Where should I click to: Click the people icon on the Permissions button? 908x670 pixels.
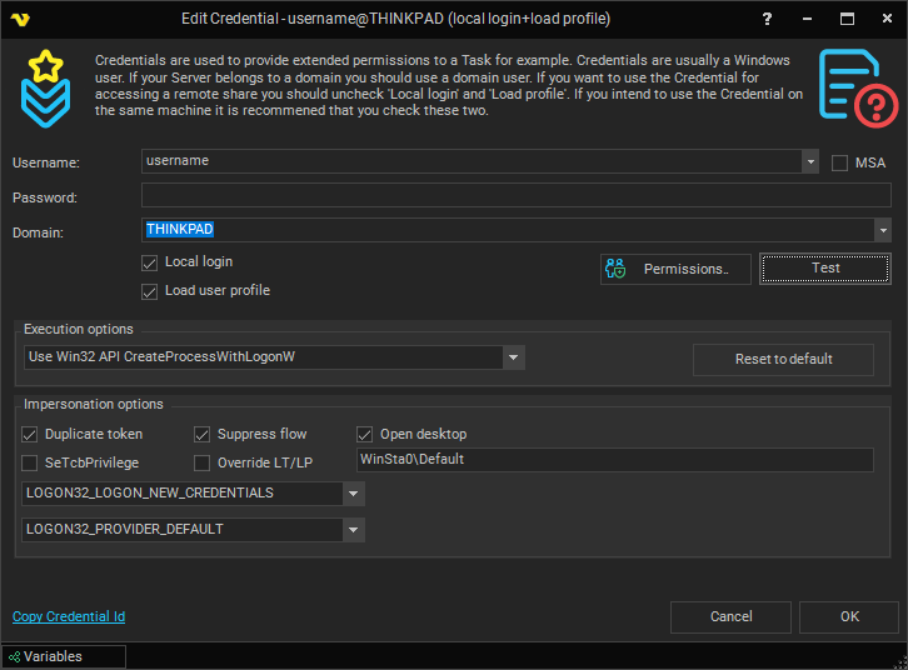click(x=615, y=268)
